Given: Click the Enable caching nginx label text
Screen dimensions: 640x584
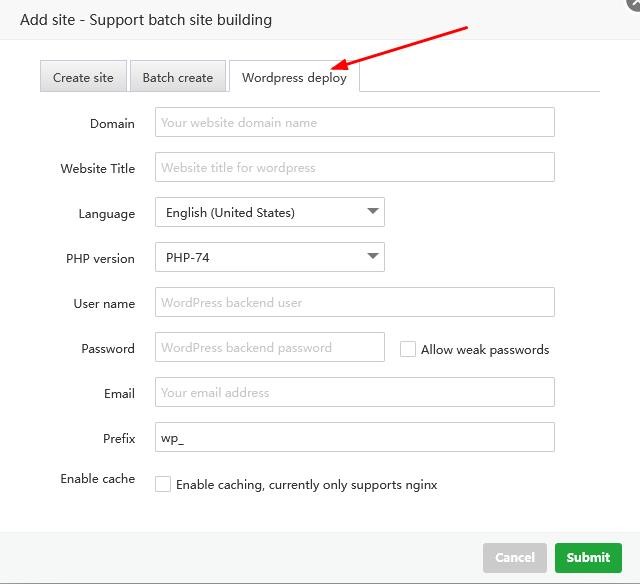Looking at the screenshot, I should tap(306, 484).
